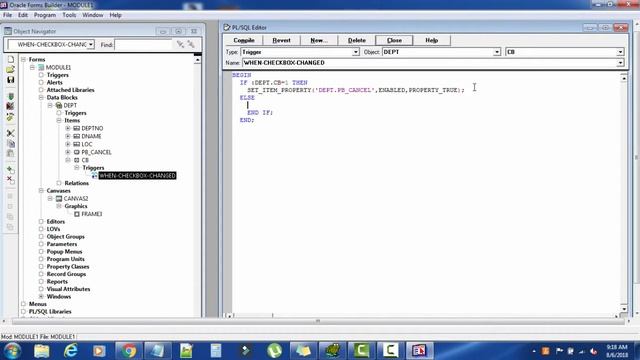
Task: Open the File menu
Action: [7, 15]
